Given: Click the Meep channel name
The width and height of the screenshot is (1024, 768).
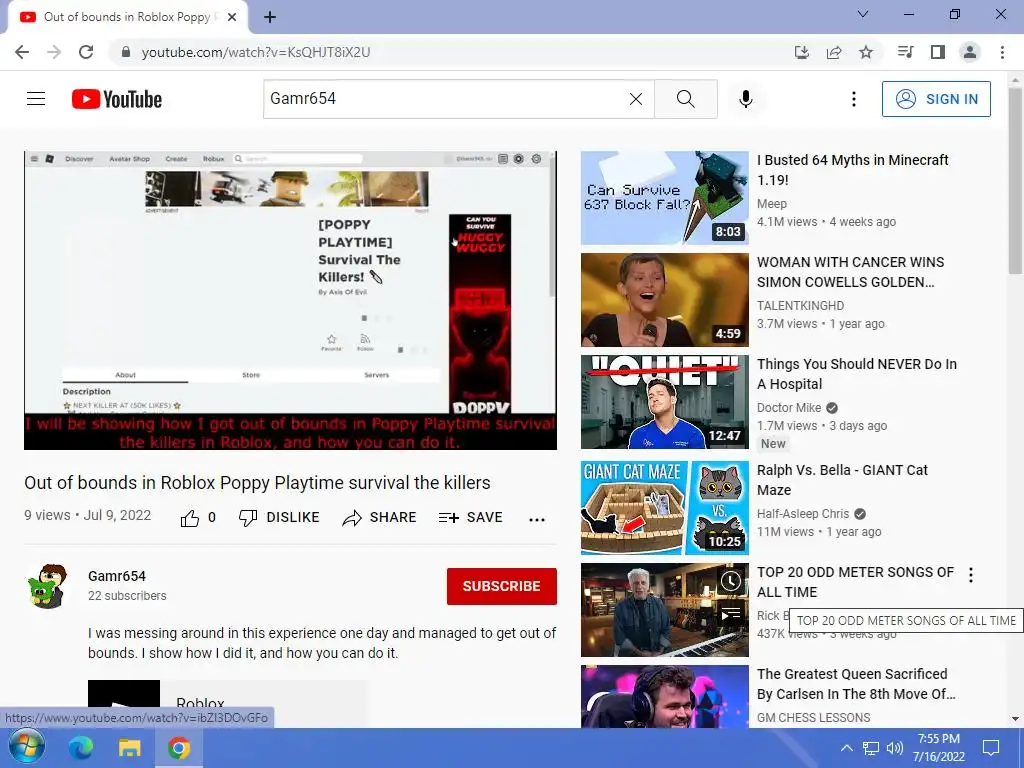Looking at the screenshot, I should 772,204.
